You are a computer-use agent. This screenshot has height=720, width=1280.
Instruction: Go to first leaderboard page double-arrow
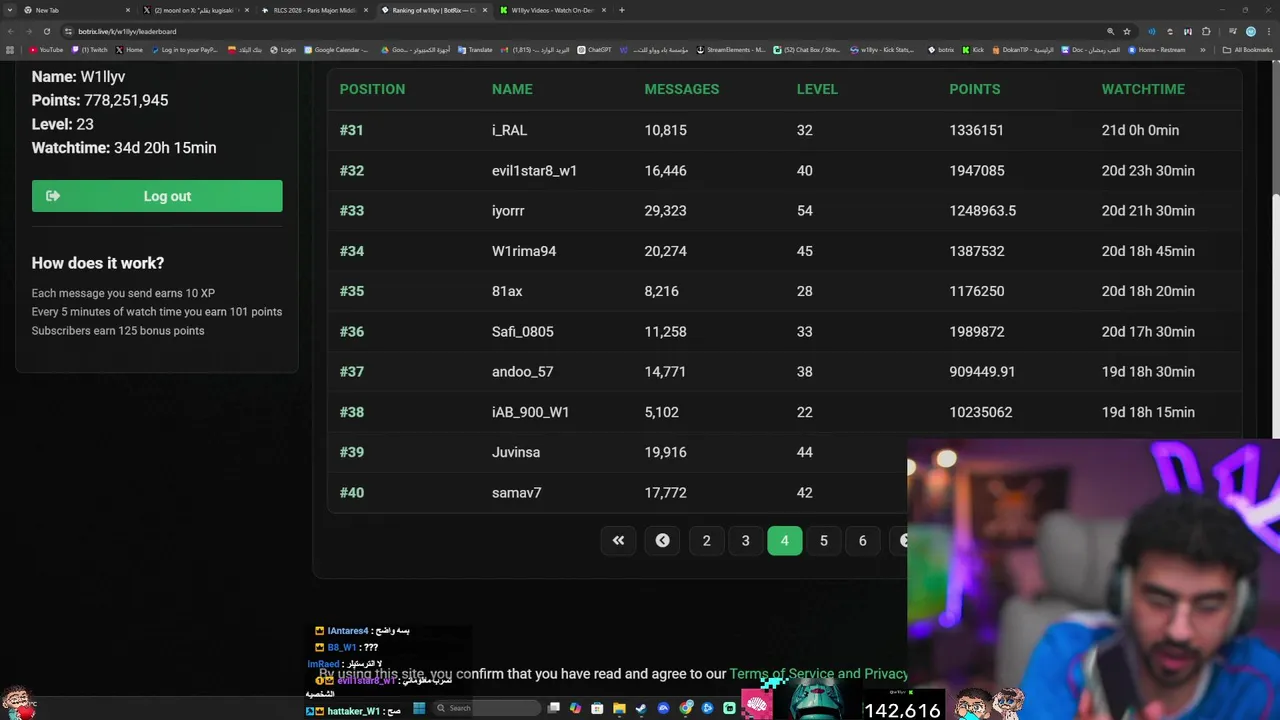(x=618, y=540)
